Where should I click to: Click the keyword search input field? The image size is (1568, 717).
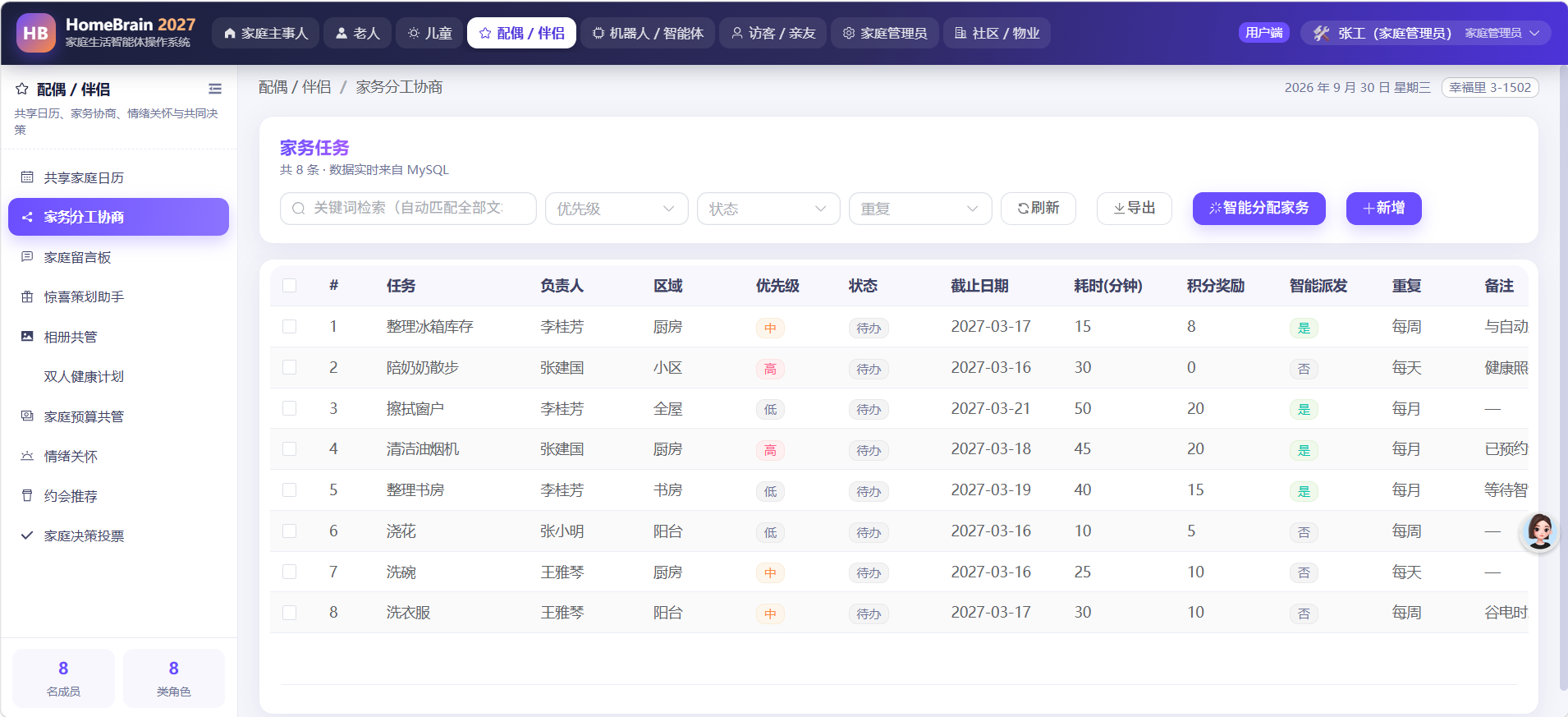click(408, 209)
